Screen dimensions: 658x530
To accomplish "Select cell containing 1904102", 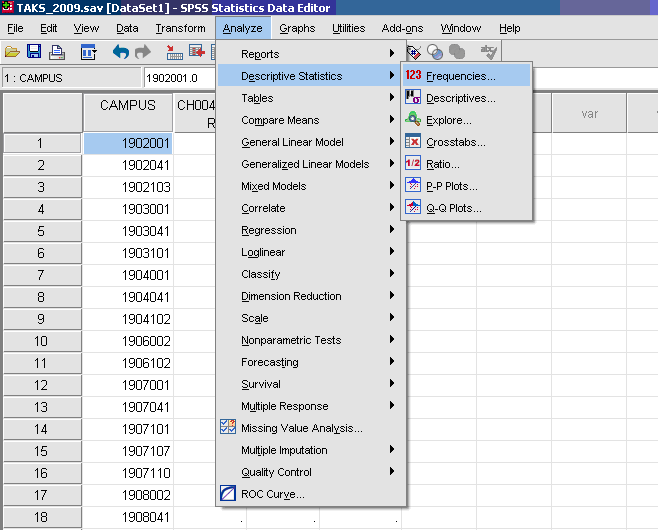I will (x=128, y=319).
